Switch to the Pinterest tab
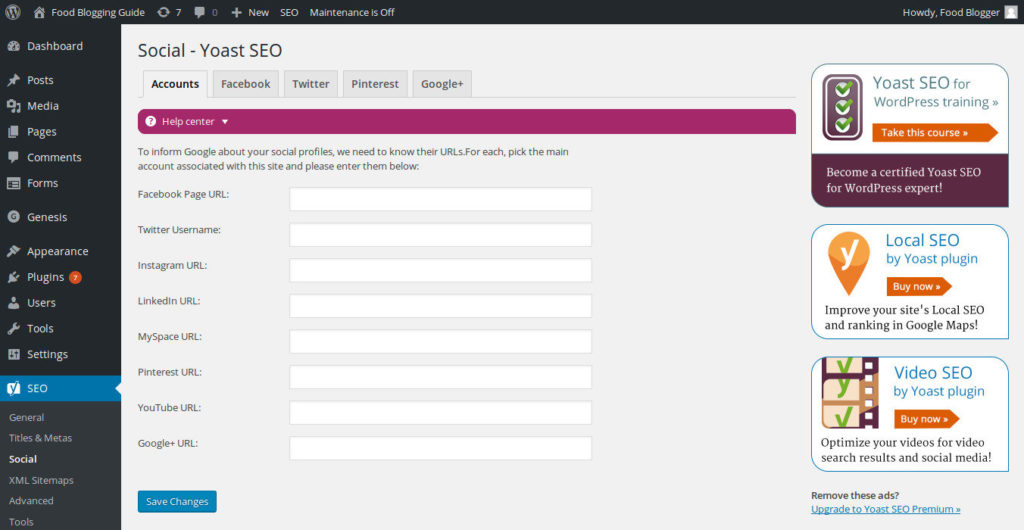 [375, 84]
